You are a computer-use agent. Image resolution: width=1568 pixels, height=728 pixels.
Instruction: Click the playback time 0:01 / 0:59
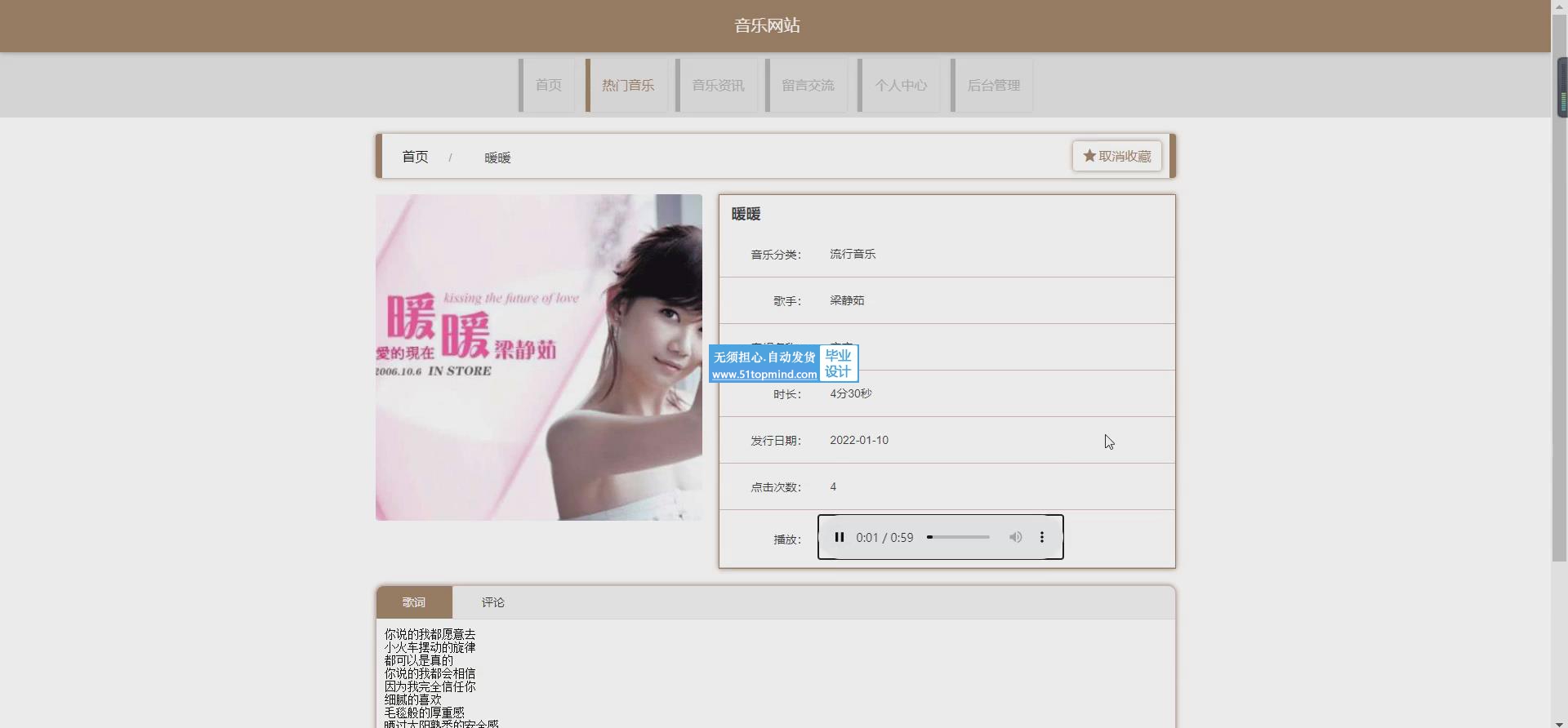pos(884,538)
